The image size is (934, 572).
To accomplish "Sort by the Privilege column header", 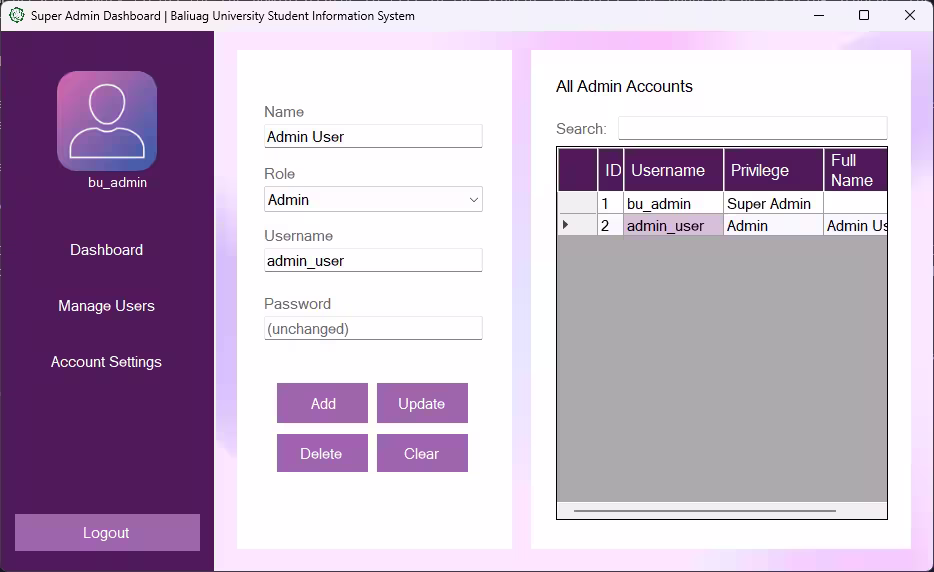I will coord(774,170).
